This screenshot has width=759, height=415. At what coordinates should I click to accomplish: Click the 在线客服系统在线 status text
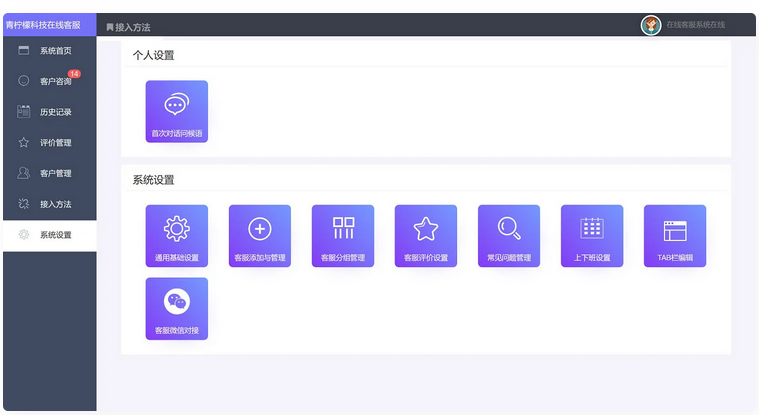(696, 25)
